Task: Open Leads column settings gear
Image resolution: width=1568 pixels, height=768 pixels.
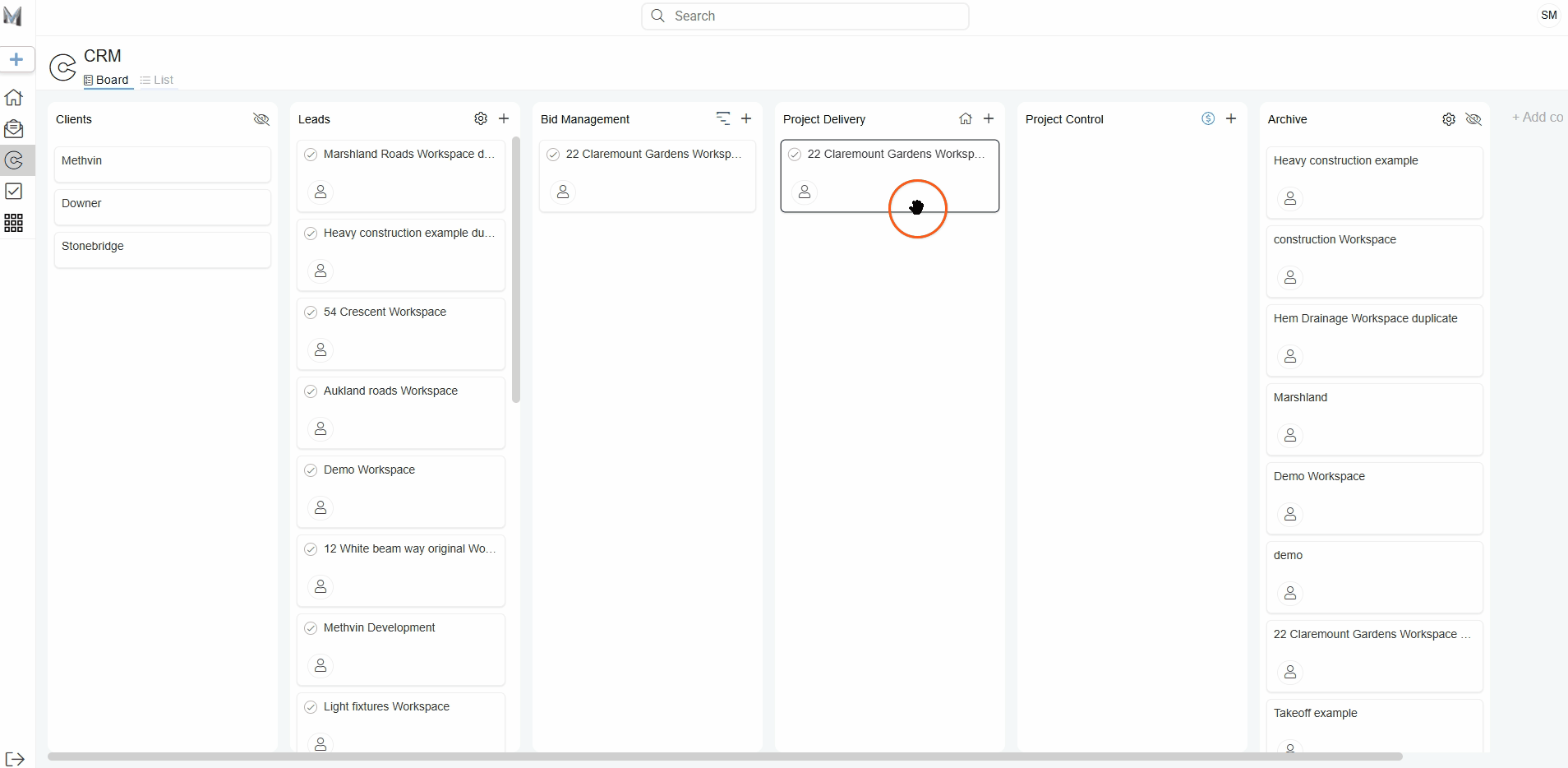Action: pos(481,119)
